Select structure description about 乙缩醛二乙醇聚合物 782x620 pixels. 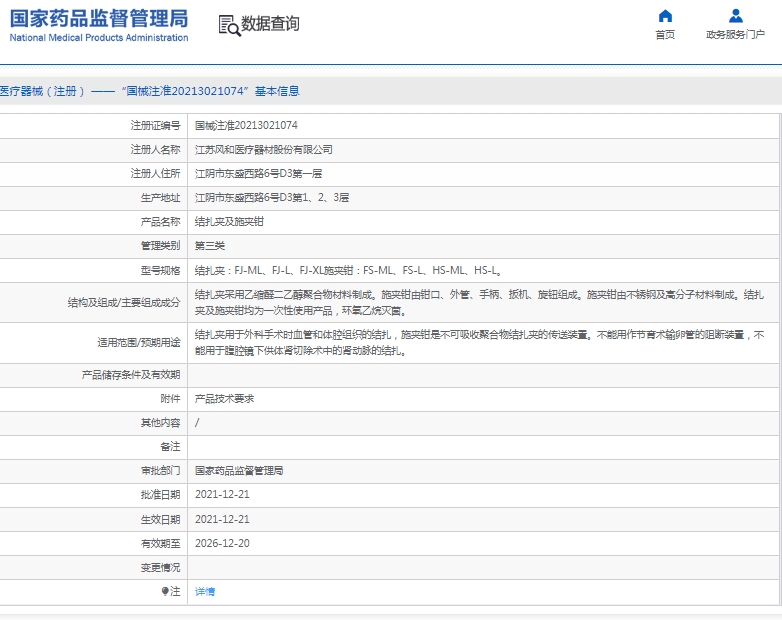pyautogui.click(x=479, y=303)
